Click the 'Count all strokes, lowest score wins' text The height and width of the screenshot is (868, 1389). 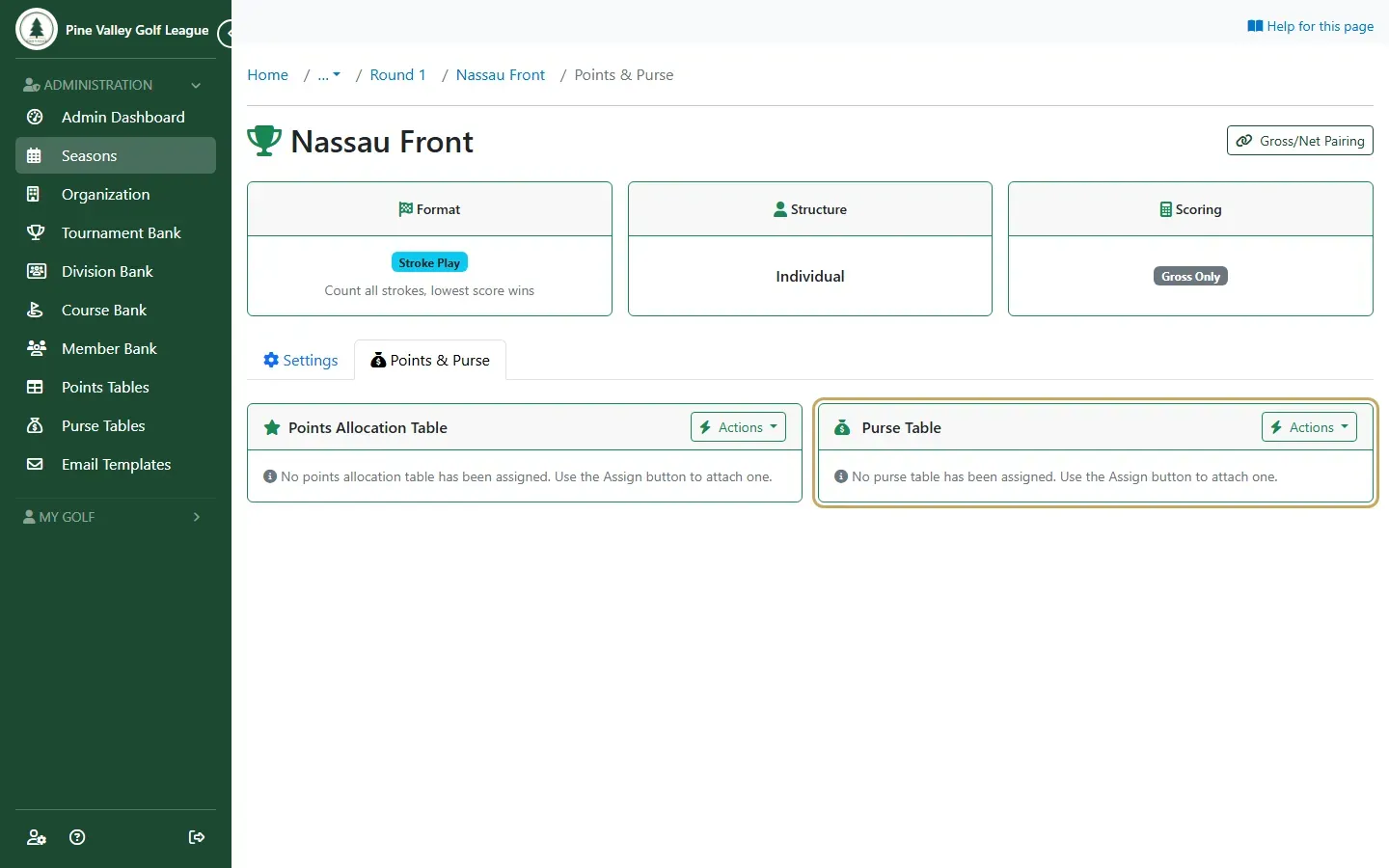[429, 290]
